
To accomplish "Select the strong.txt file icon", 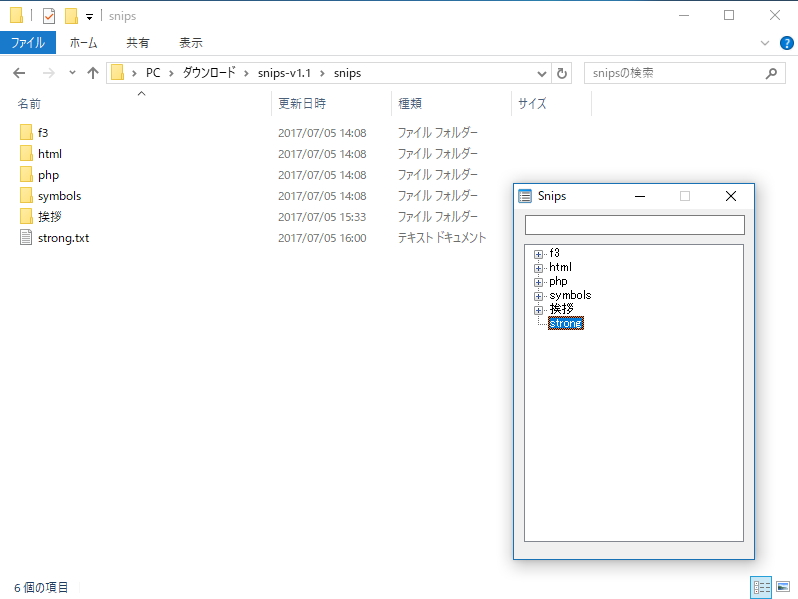I will pyautogui.click(x=26, y=238).
